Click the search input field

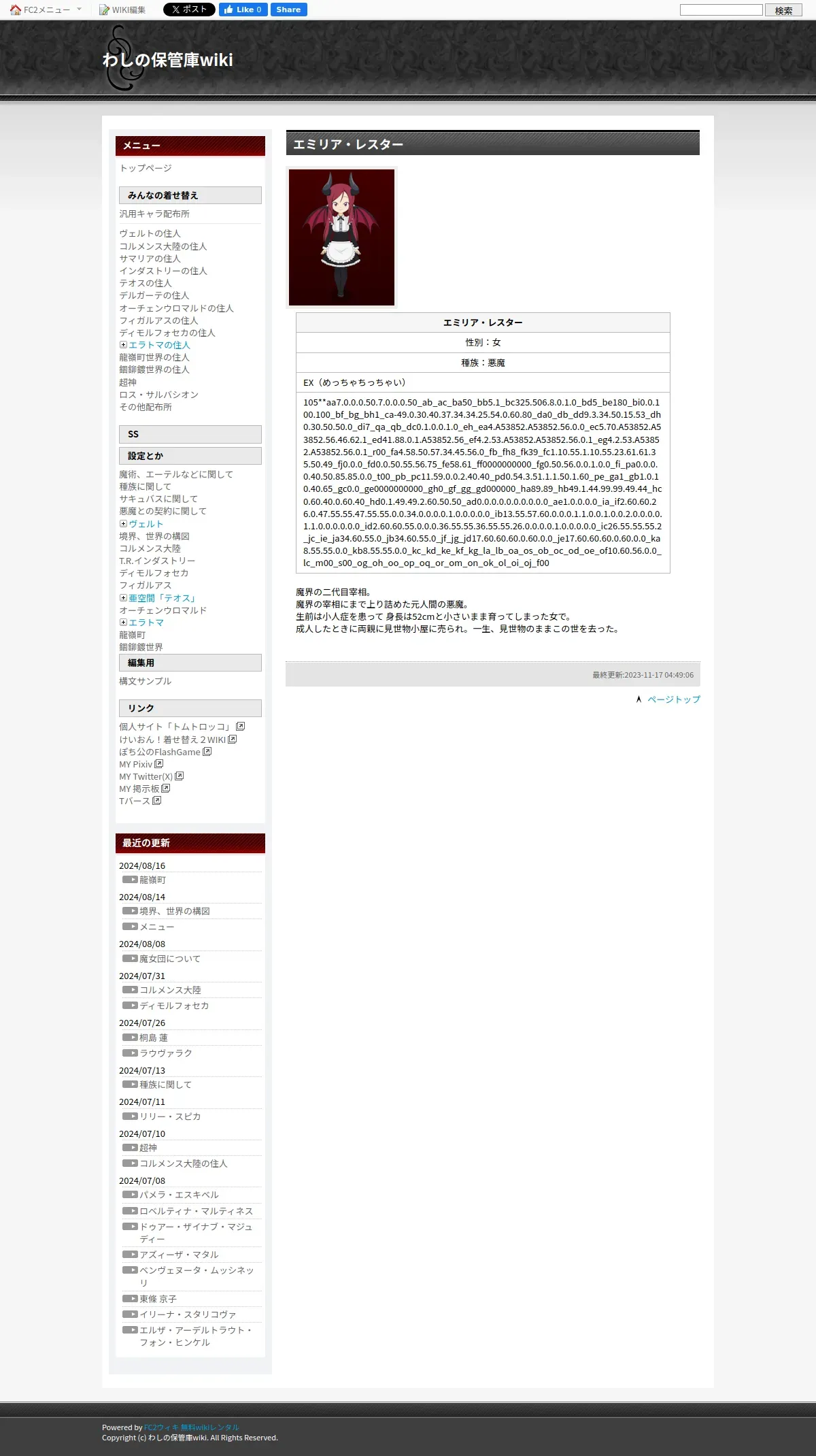721,10
